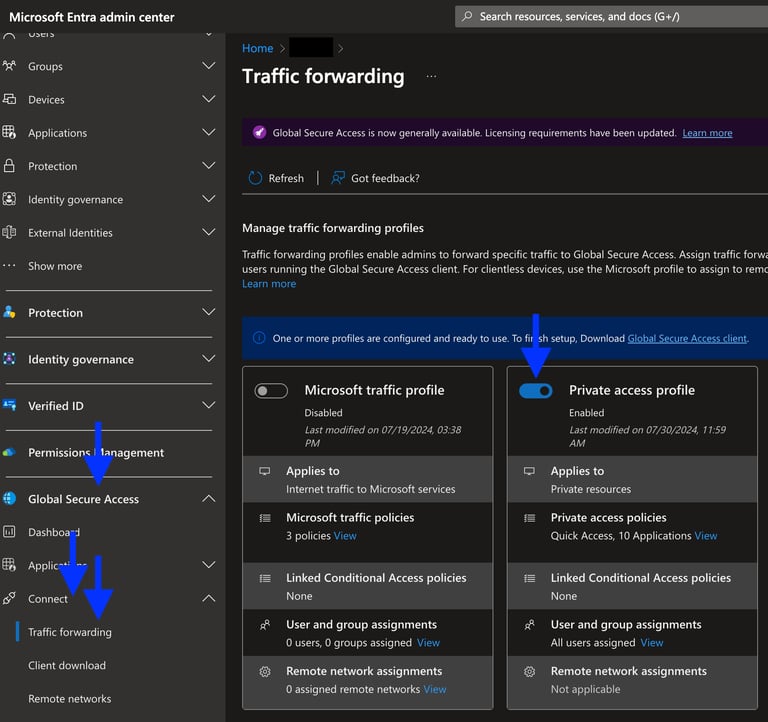Open Remote networks menu item

tap(70, 698)
